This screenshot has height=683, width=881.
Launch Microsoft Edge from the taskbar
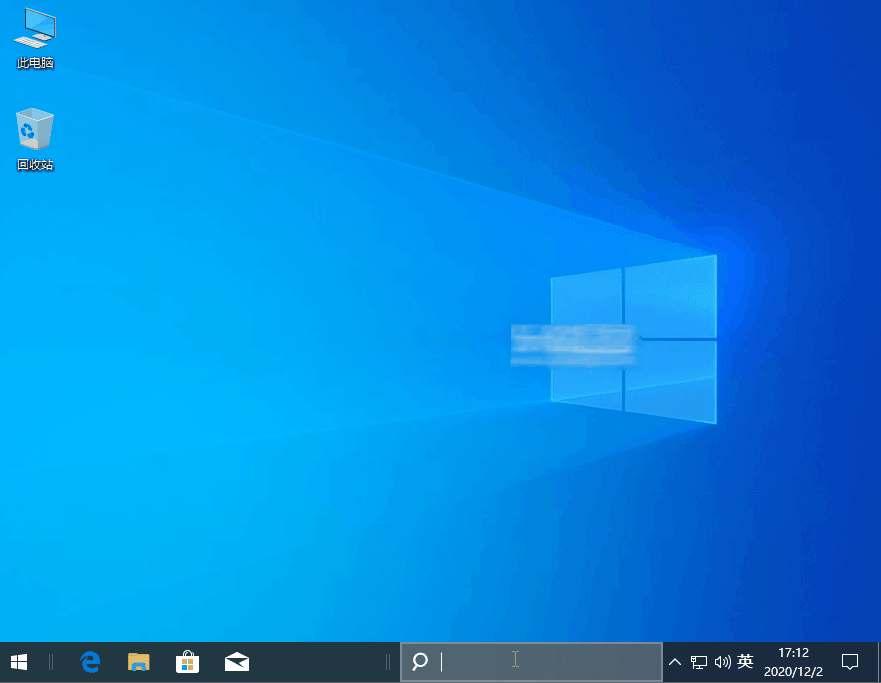tap(90, 662)
